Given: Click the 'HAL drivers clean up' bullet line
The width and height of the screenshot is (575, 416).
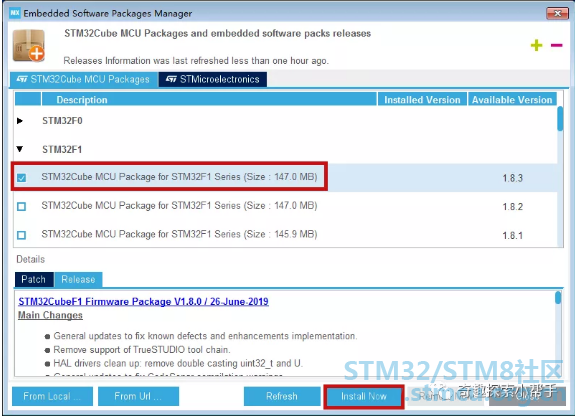Looking at the screenshot, I should [178, 363].
